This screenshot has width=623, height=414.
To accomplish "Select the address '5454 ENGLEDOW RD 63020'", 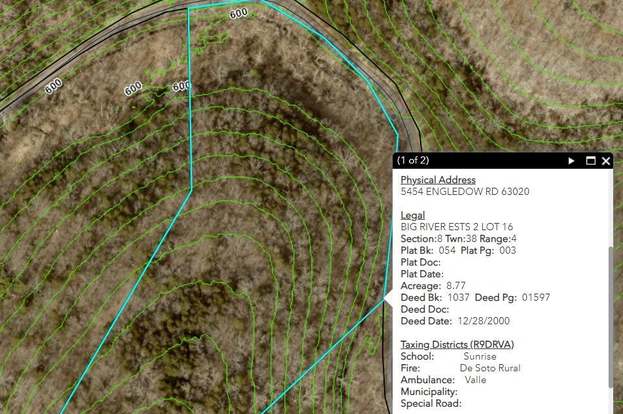I will [465, 192].
